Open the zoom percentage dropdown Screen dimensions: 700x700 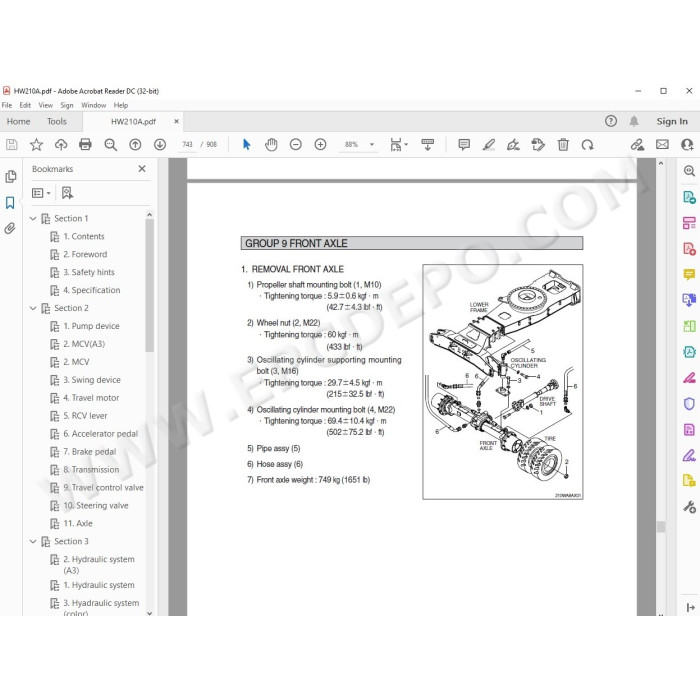[371, 145]
